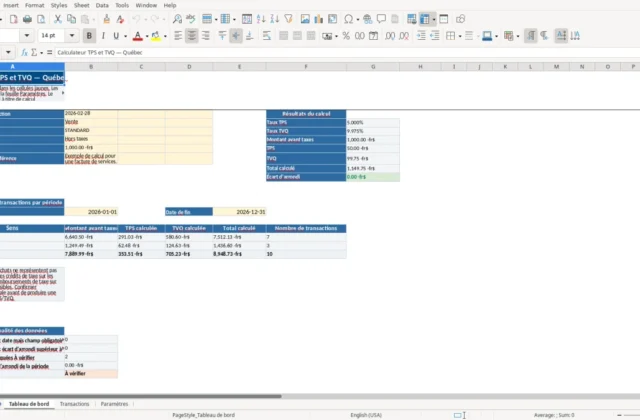Apply the blue background color swatch
The width and height of the screenshot is (640, 420).
coord(487,36)
